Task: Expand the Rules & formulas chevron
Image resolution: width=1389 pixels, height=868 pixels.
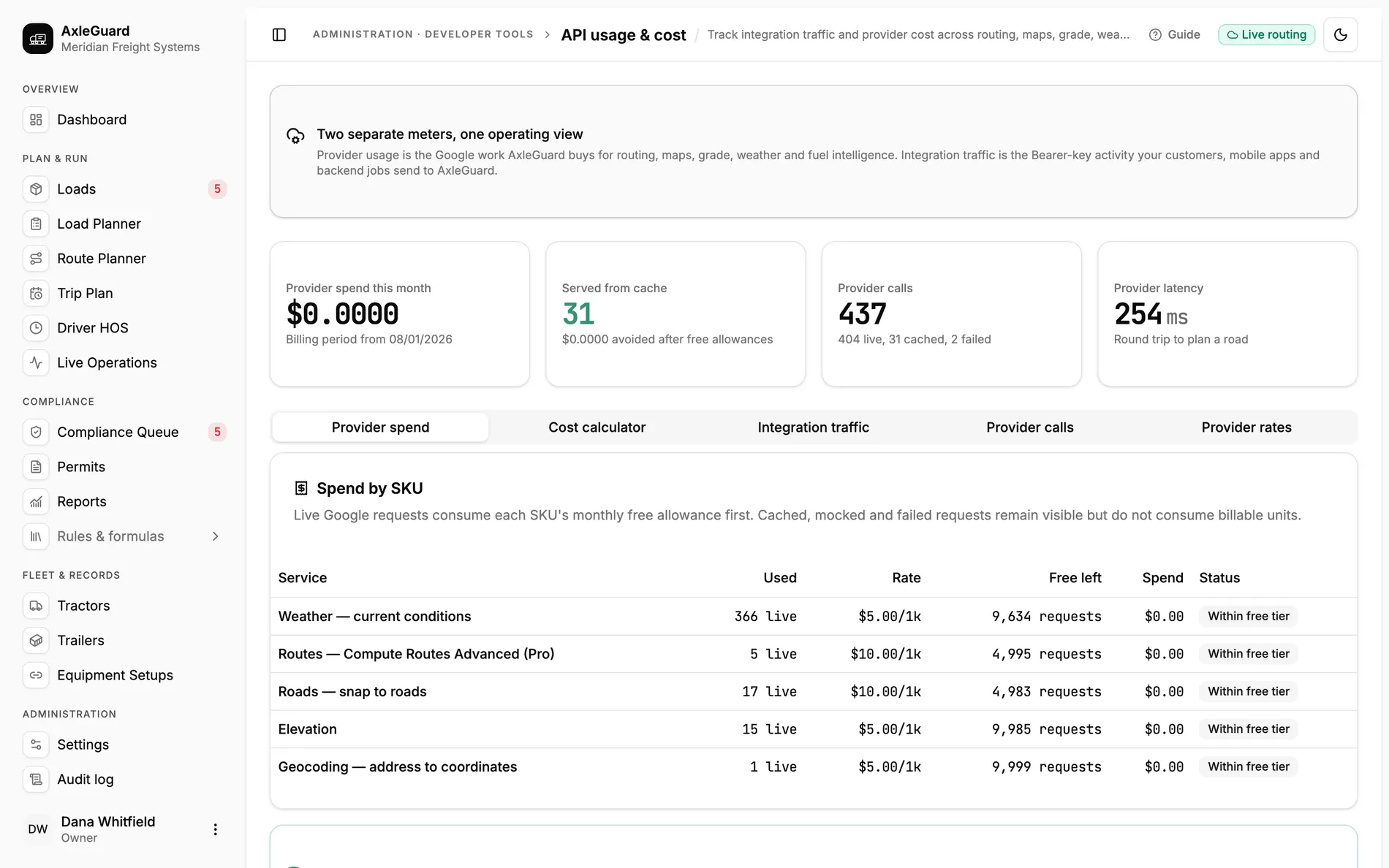Action: pos(215,536)
